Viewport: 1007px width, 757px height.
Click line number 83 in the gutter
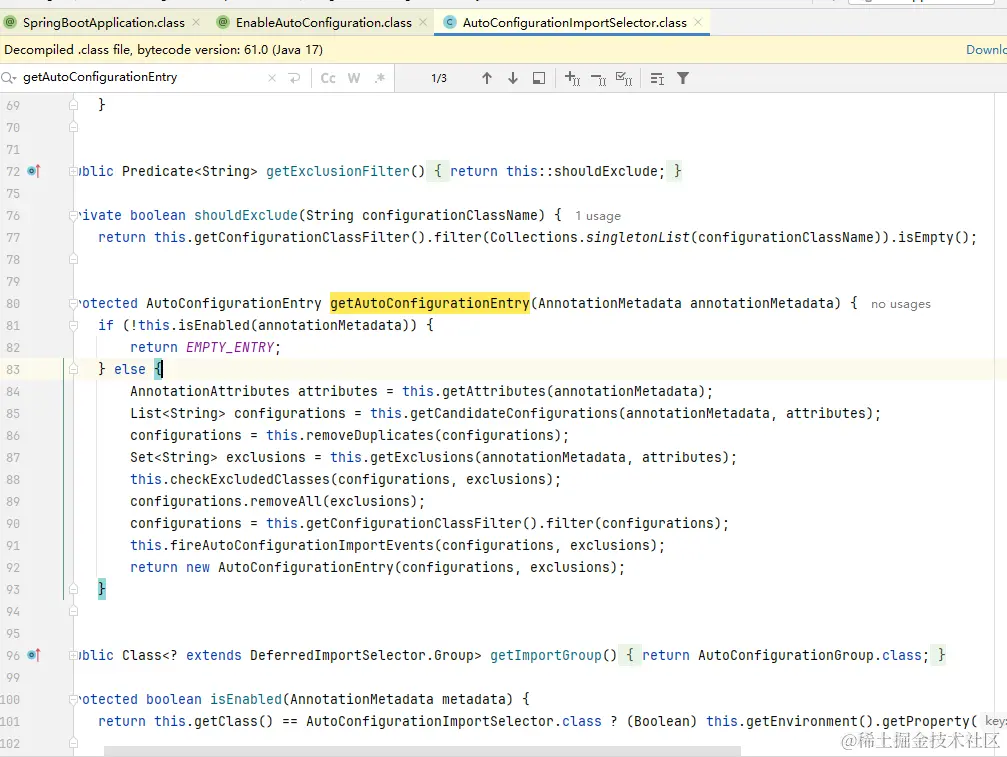(13, 370)
